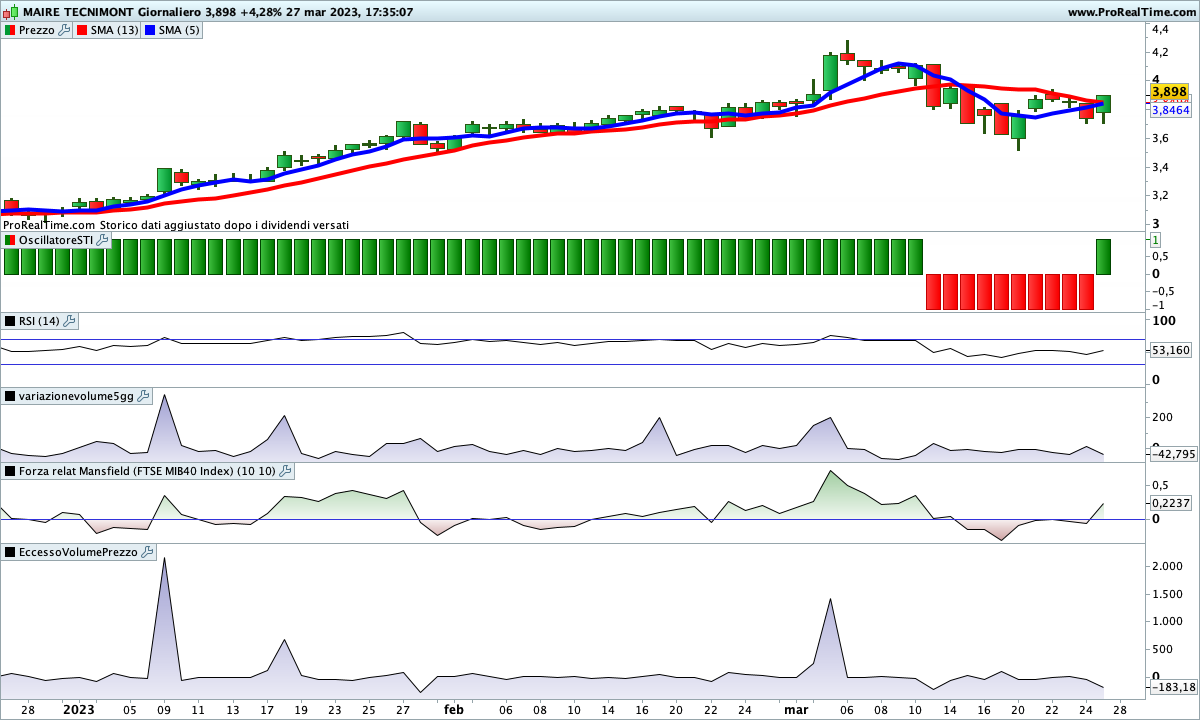The width and height of the screenshot is (1200, 720).
Task: Open OscillatoreSTI settings wrench icon
Action: tap(102, 240)
